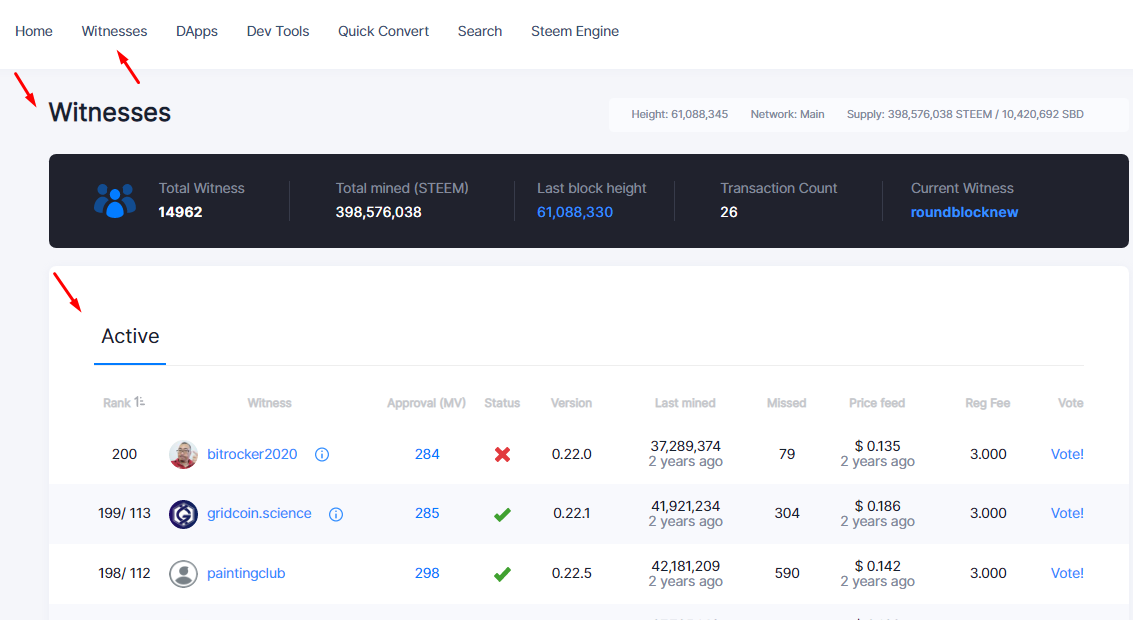1133x620 pixels.
Task: Click Total mined value 398,576,038
Action: (379, 212)
